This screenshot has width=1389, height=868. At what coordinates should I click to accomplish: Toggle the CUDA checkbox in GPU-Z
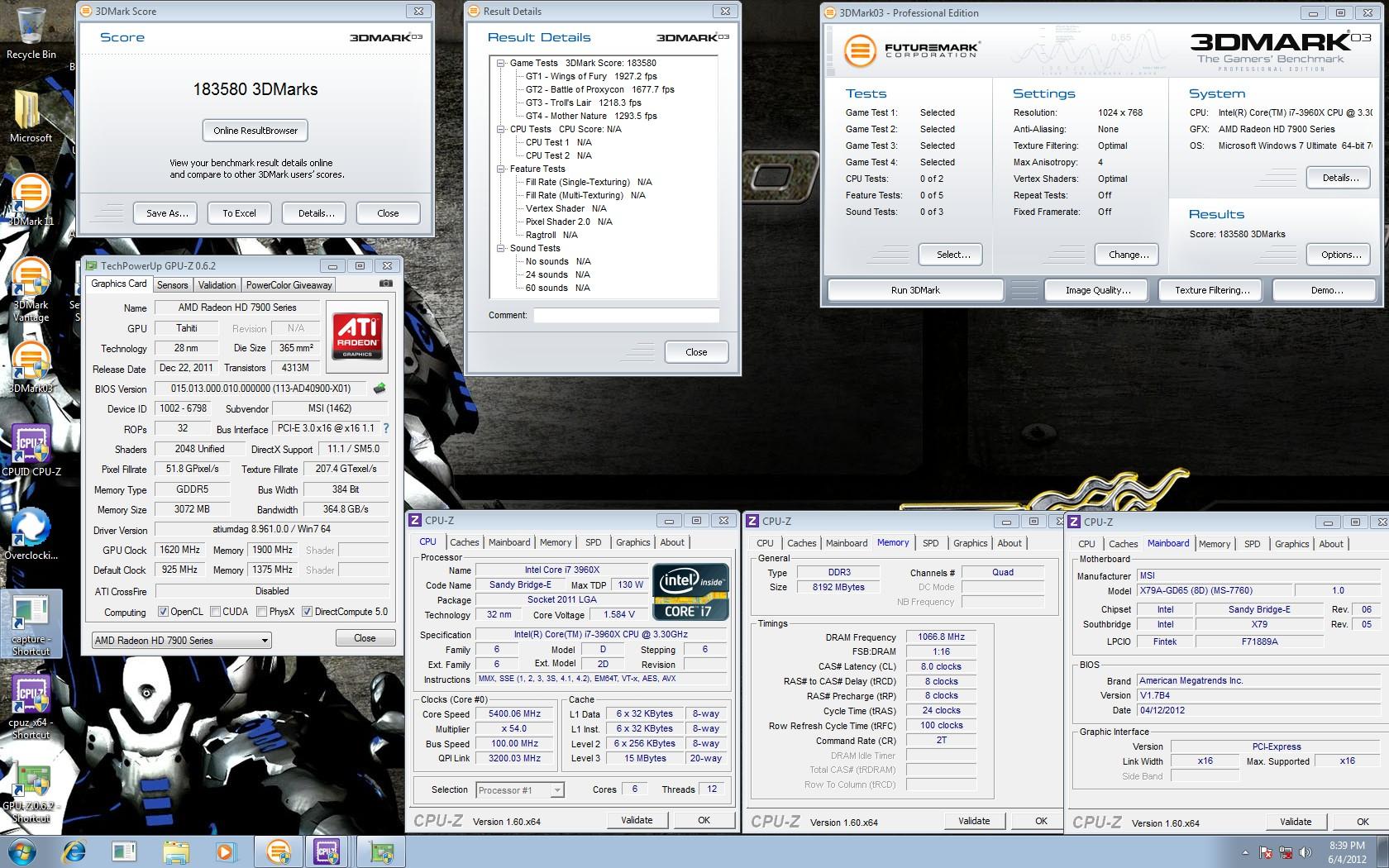215,612
